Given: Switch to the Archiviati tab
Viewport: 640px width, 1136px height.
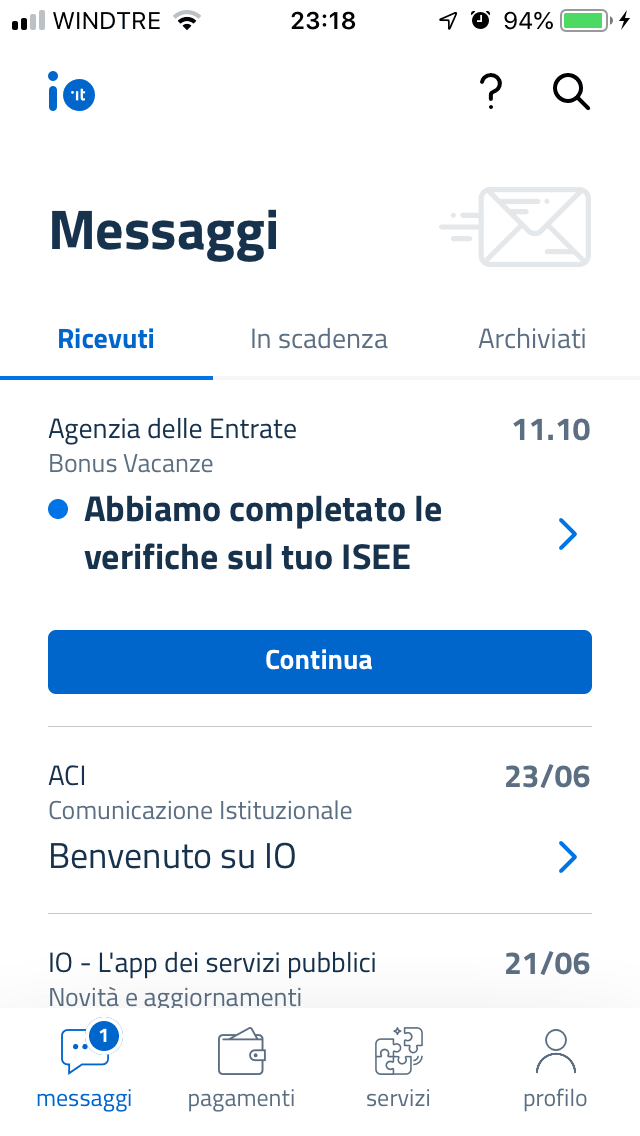Looking at the screenshot, I should (x=532, y=339).
